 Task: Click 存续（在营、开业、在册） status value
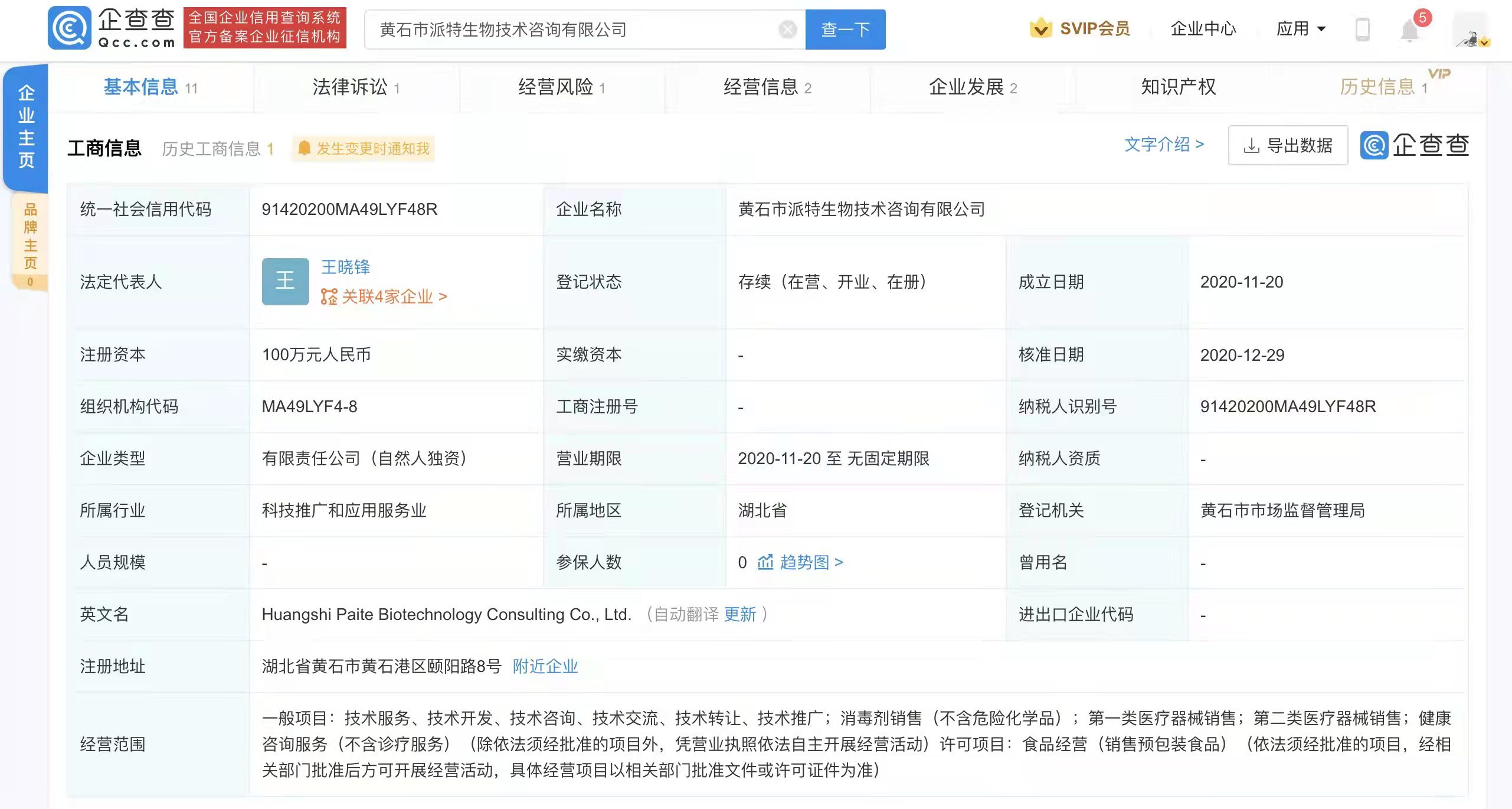[832, 282]
